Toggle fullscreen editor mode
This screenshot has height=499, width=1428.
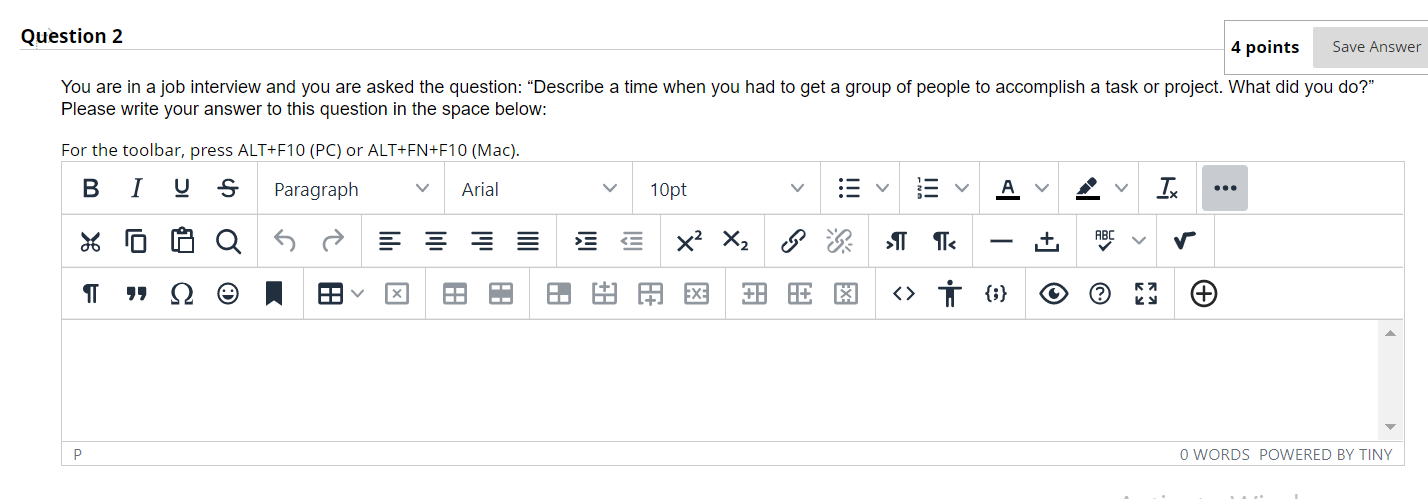[x=1145, y=294]
